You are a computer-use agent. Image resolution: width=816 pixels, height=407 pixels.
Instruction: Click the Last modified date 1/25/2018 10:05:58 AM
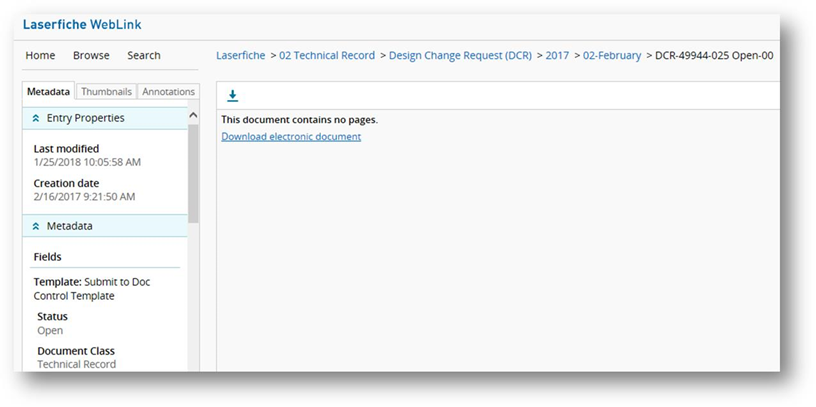87,162
